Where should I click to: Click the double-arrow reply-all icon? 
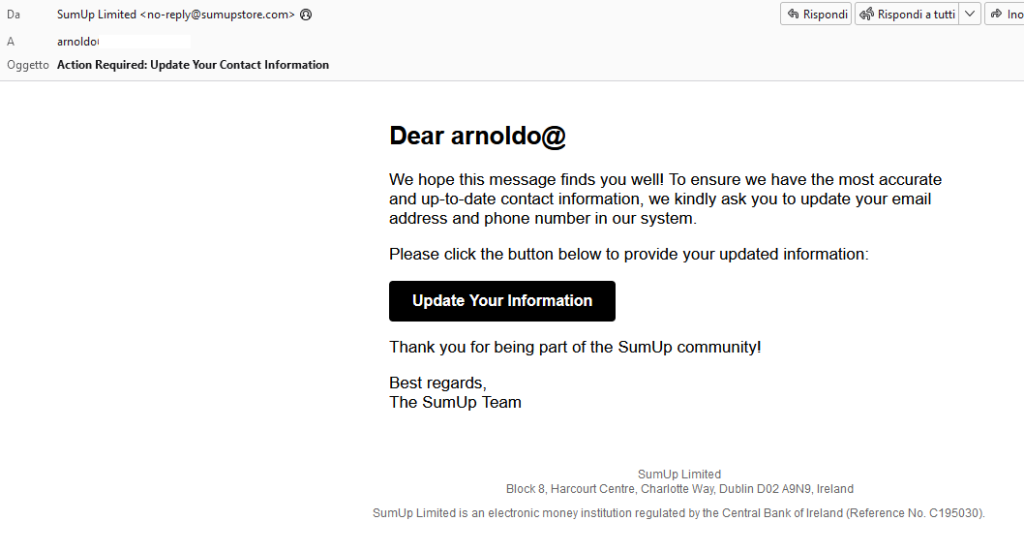[867, 14]
